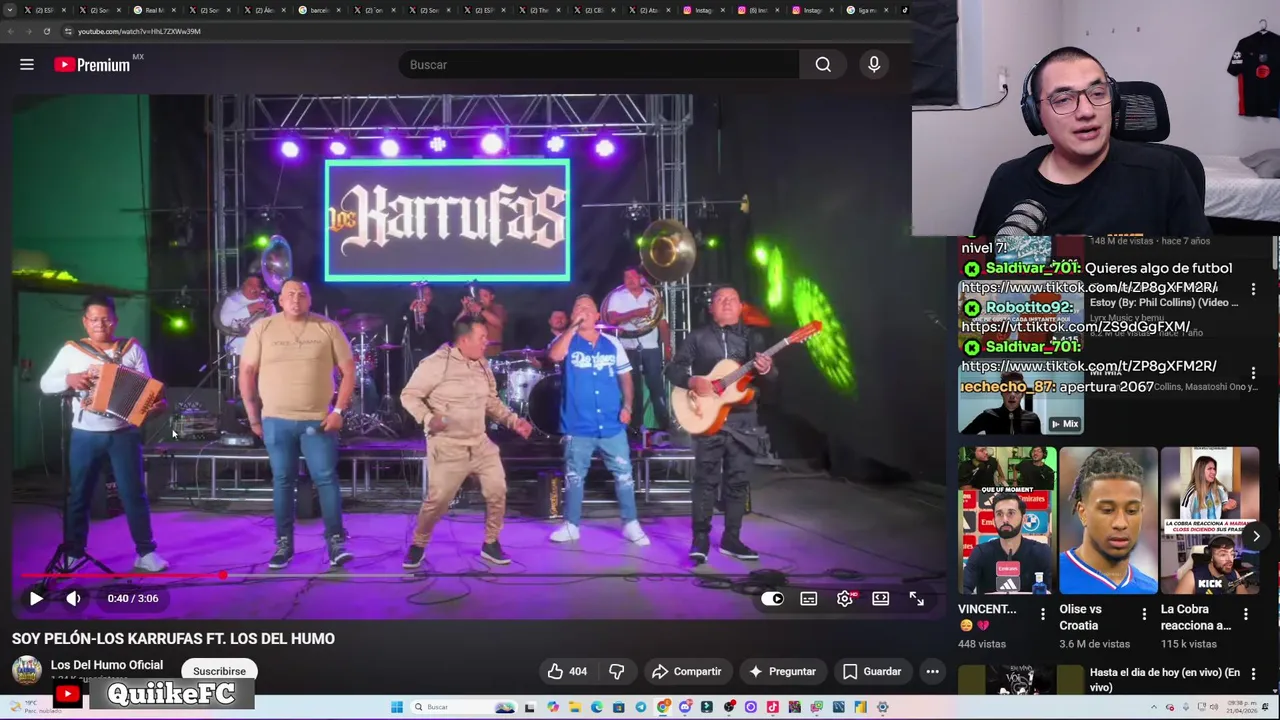Like the video with 404 likes
The image size is (1280, 720).
coord(567,671)
